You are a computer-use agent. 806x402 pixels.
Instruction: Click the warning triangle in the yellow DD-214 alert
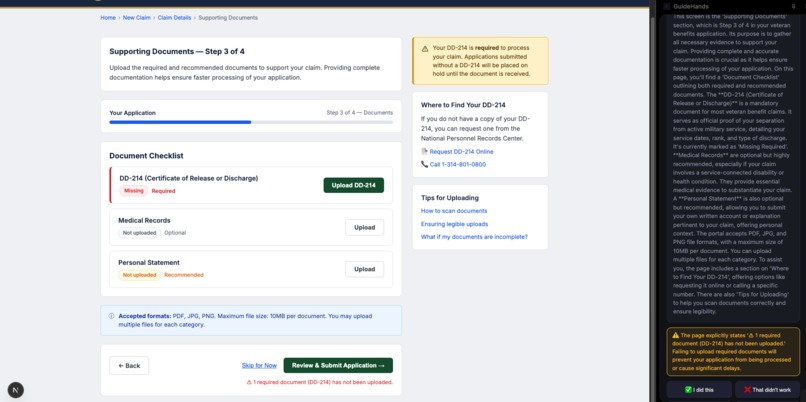pos(425,49)
